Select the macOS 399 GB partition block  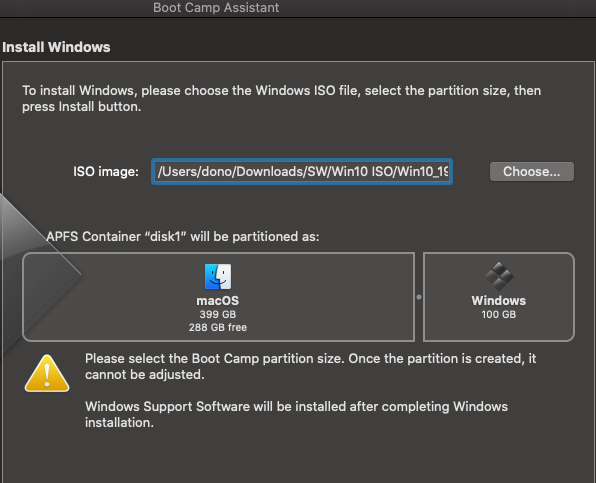[x=218, y=297]
